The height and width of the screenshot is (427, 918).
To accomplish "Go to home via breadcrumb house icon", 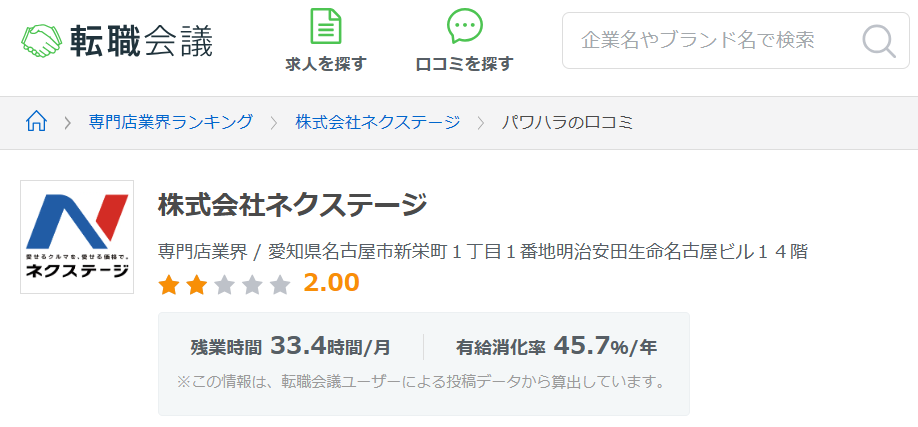I will (x=36, y=122).
